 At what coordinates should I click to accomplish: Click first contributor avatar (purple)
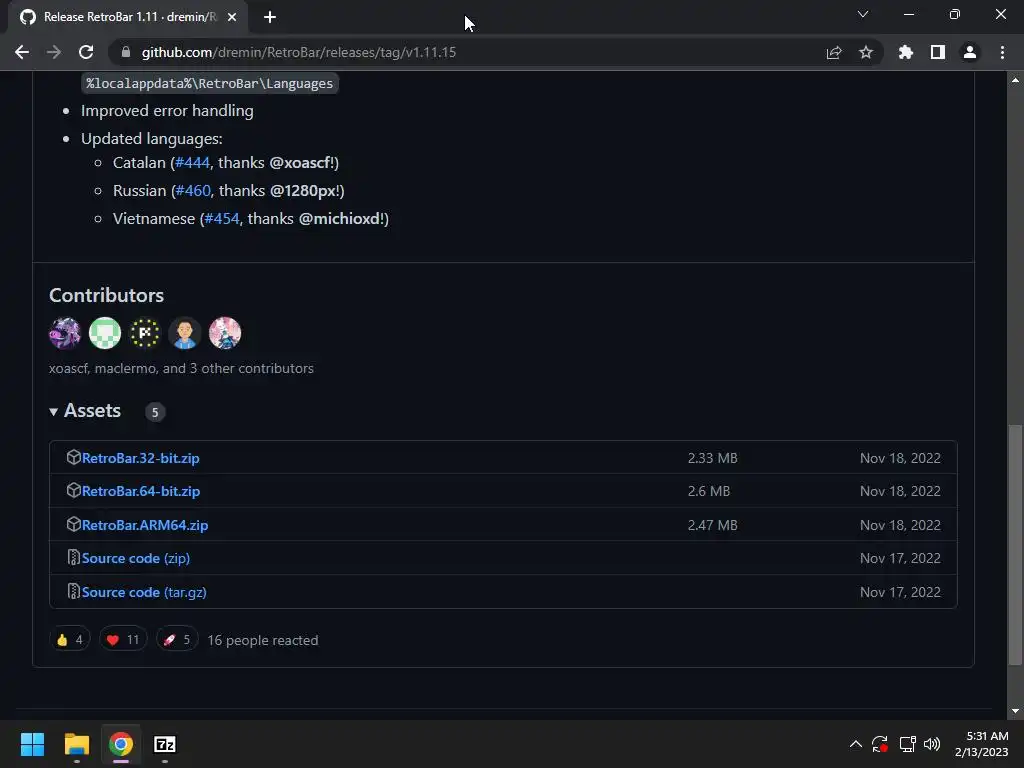65,333
